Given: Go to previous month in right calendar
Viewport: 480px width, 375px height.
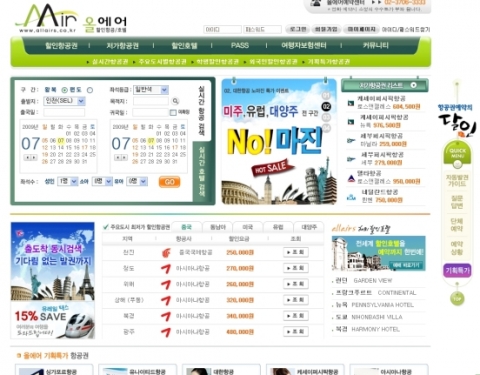Looking at the screenshot, I should [x=117, y=157].
